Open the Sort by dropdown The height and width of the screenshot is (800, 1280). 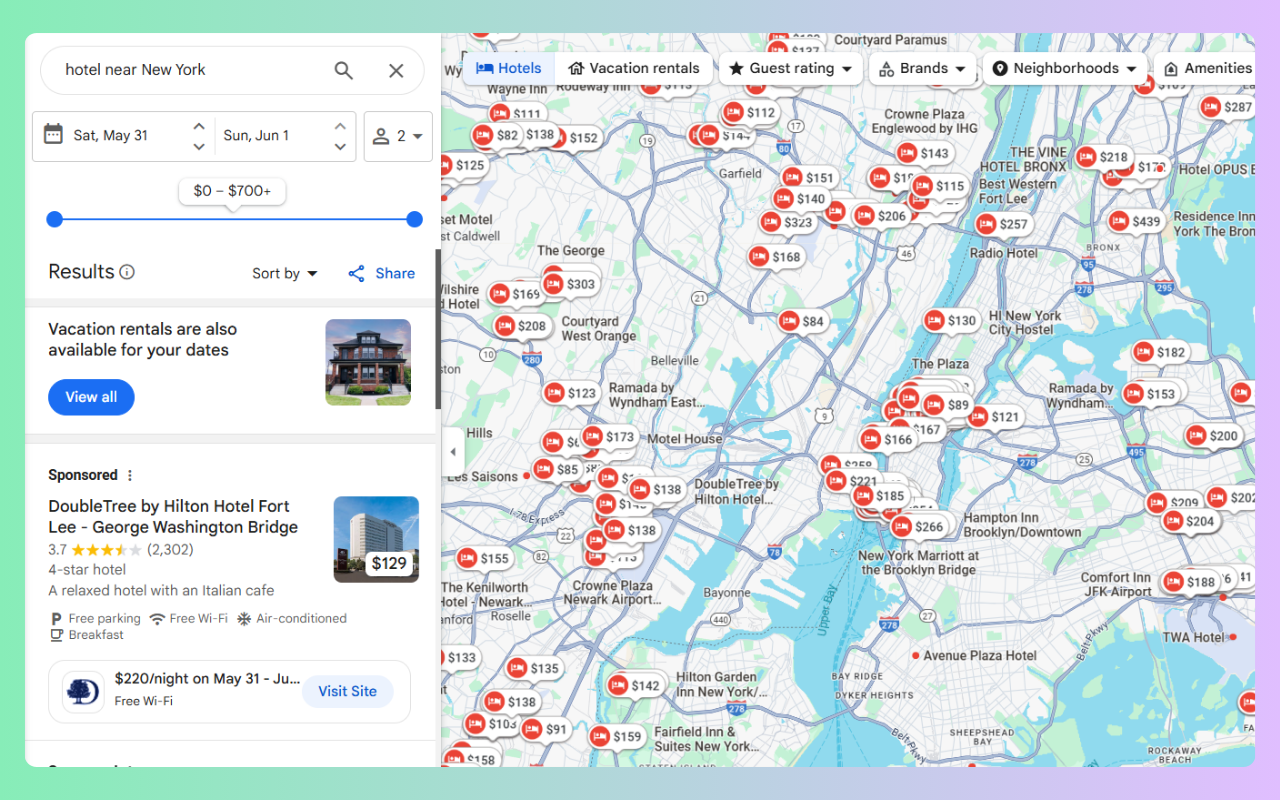[285, 273]
